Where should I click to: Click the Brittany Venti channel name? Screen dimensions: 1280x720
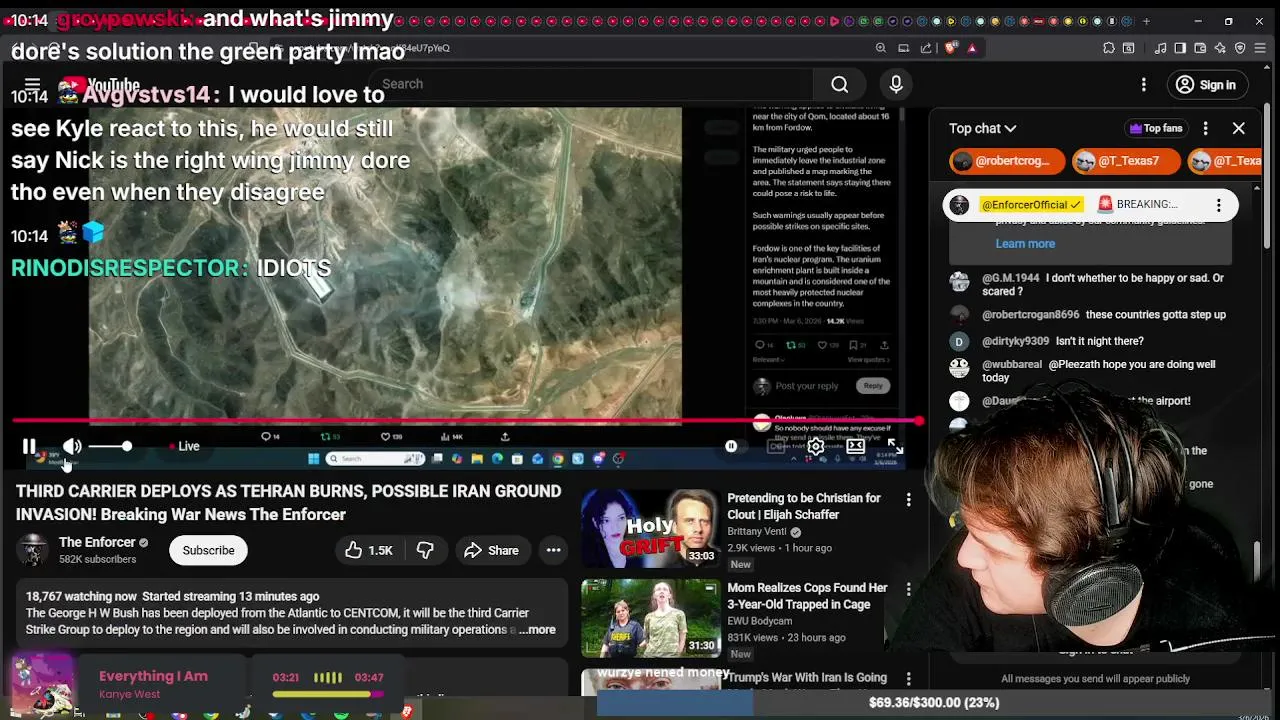(756, 532)
